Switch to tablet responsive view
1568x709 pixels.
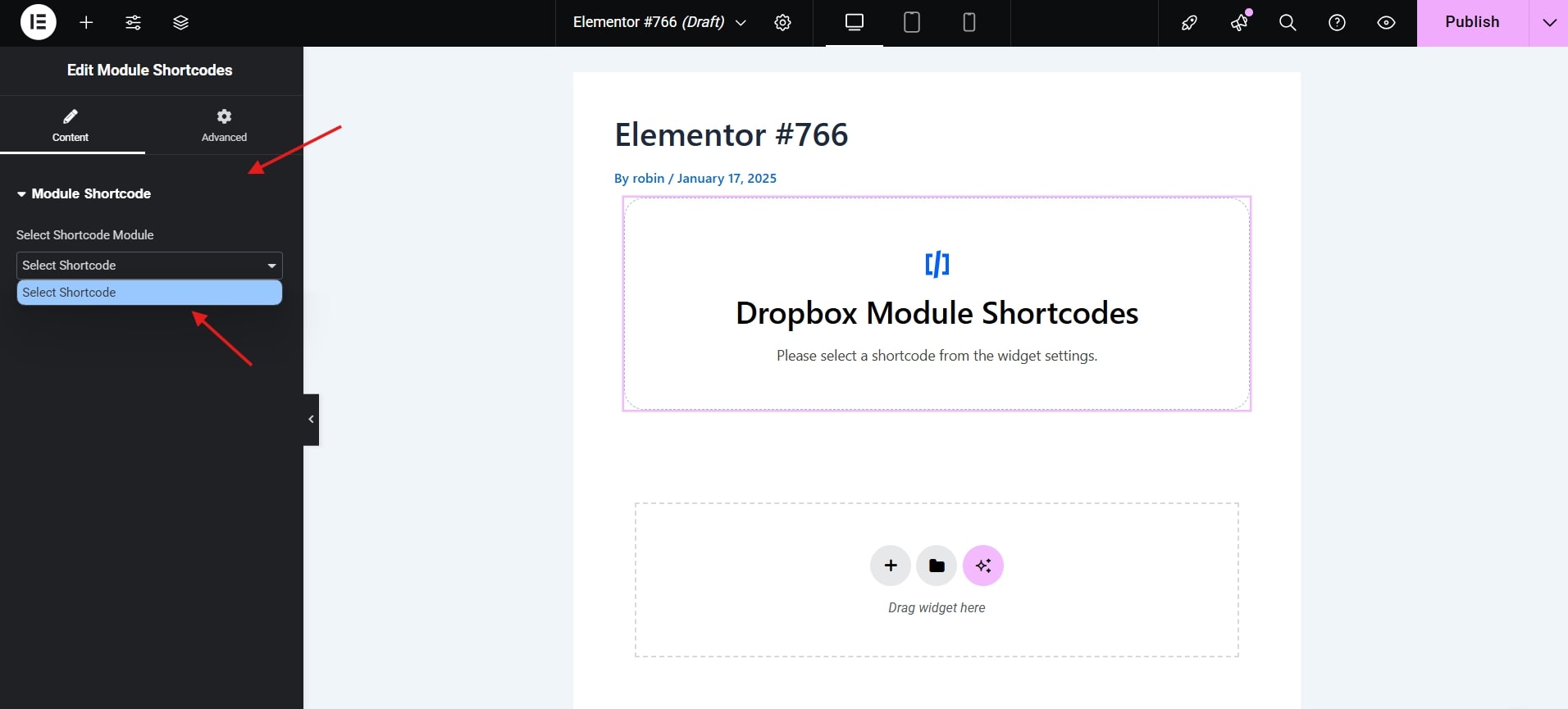912,23
